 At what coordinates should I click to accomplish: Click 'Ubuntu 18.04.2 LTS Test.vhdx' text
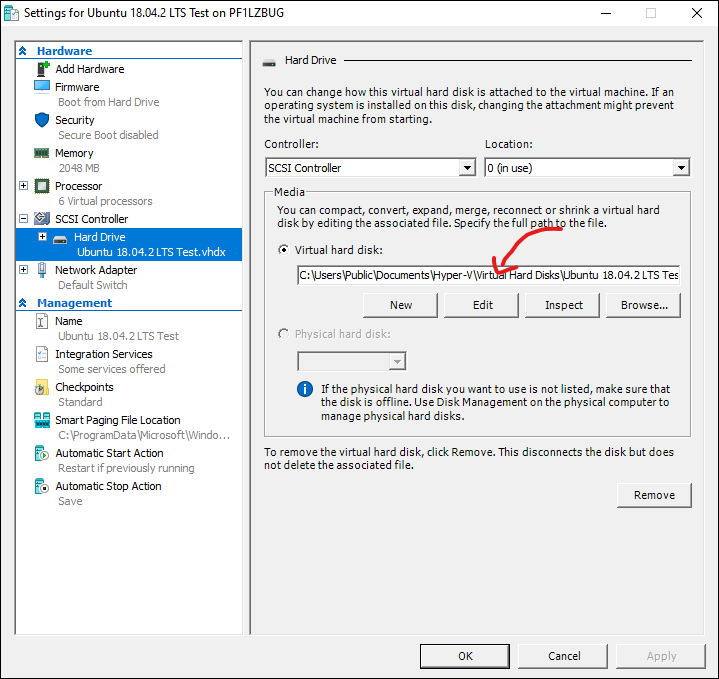click(151, 252)
